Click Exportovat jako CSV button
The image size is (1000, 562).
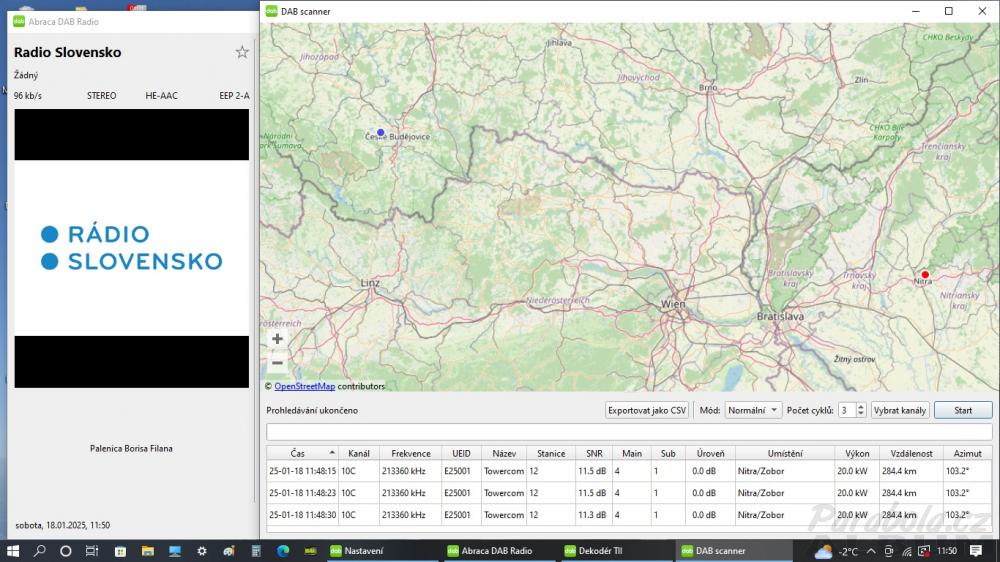pyautogui.click(x=647, y=410)
